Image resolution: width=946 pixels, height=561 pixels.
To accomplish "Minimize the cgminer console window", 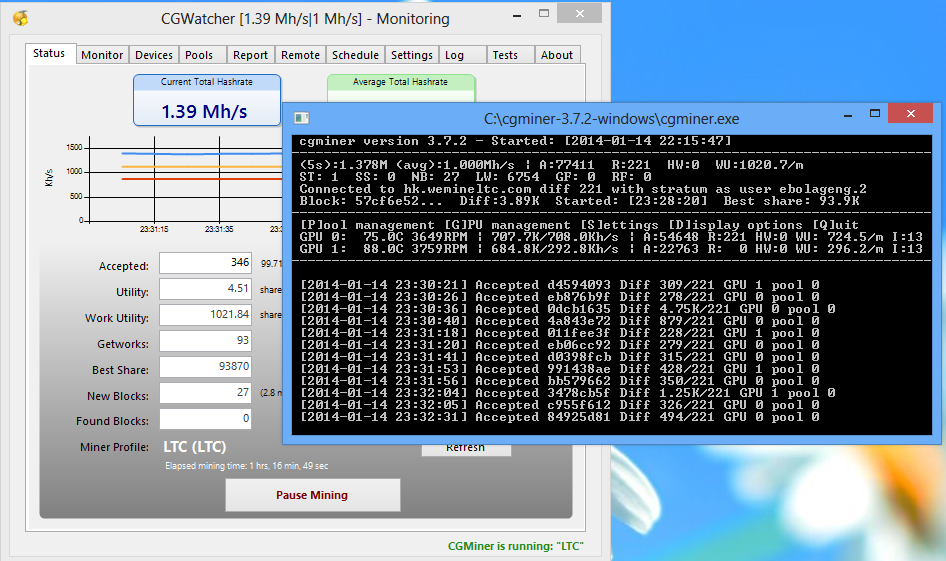I will tap(848, 115).
